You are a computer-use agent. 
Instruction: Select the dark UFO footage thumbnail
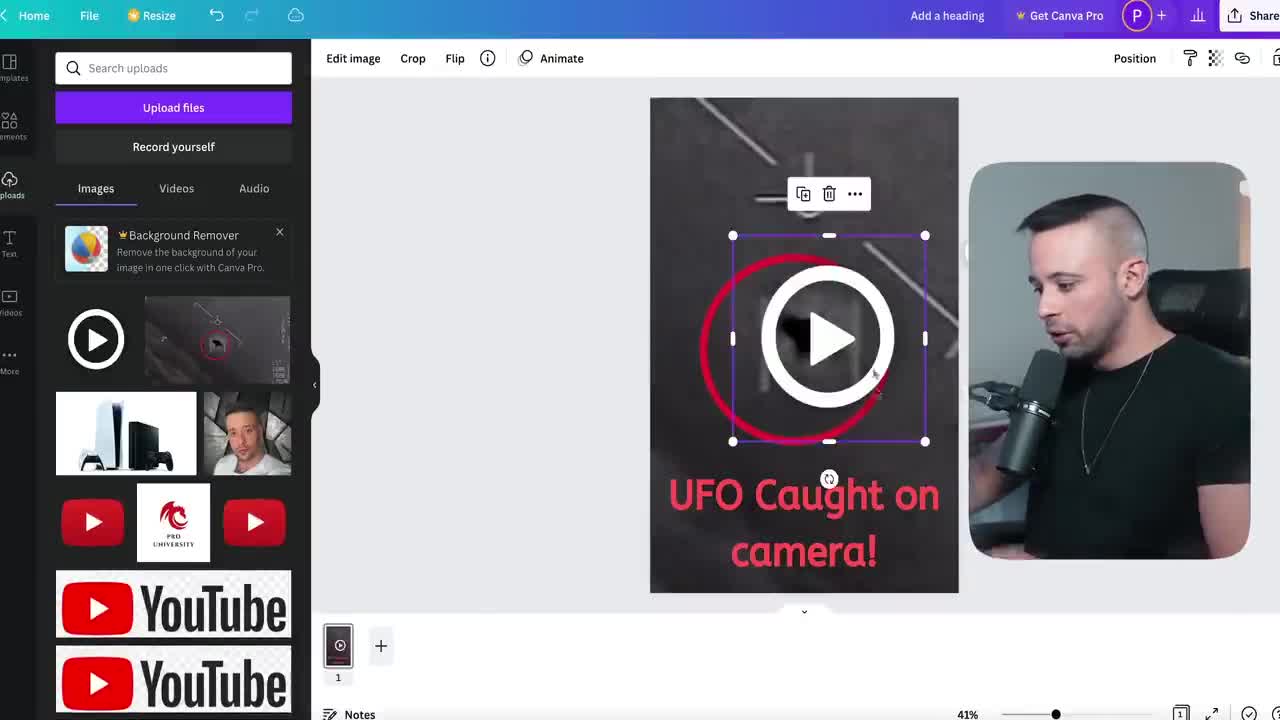[x=217, y=339]
